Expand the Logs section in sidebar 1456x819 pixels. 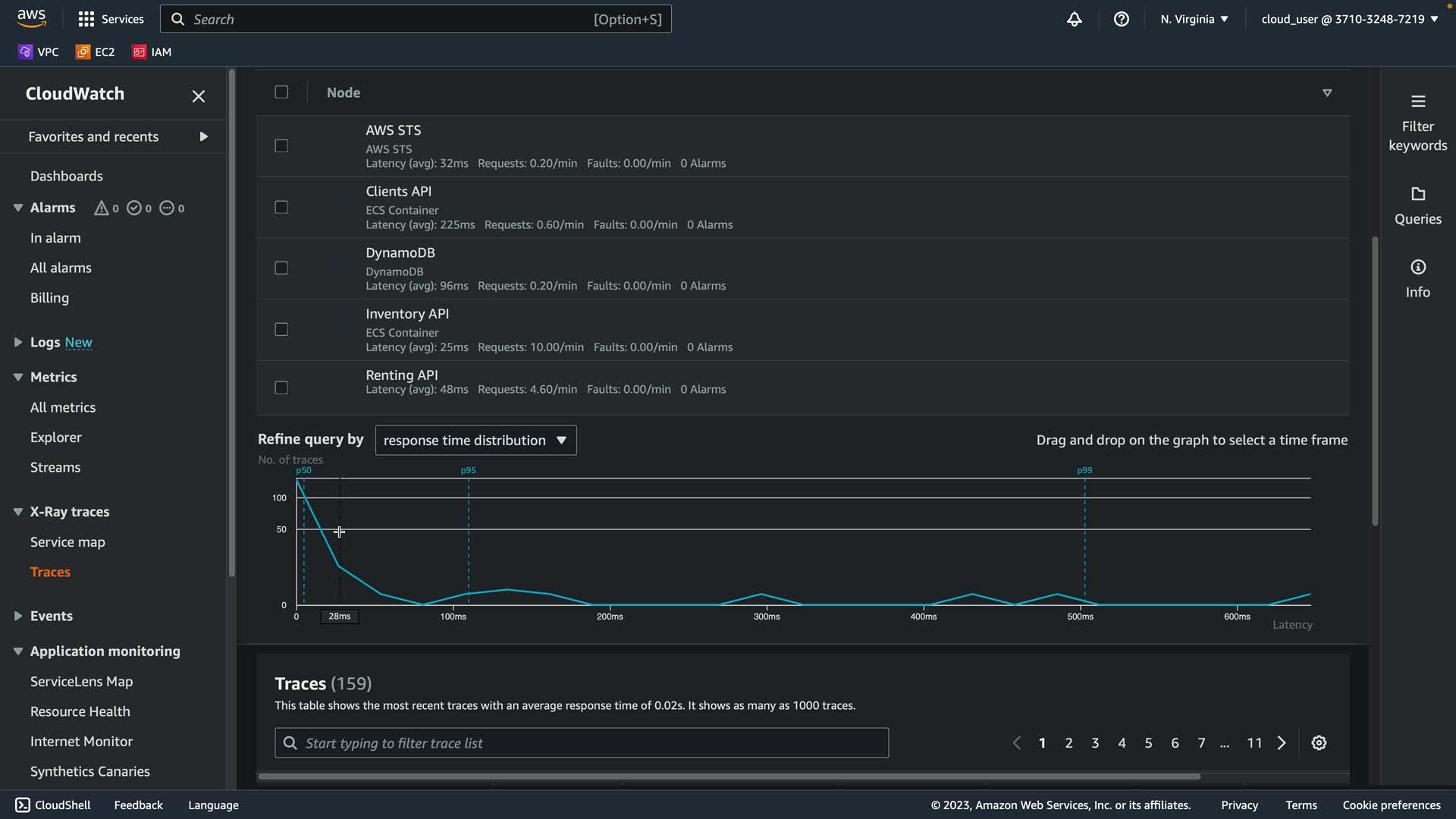pyautogui.click(x=18, y=342)
